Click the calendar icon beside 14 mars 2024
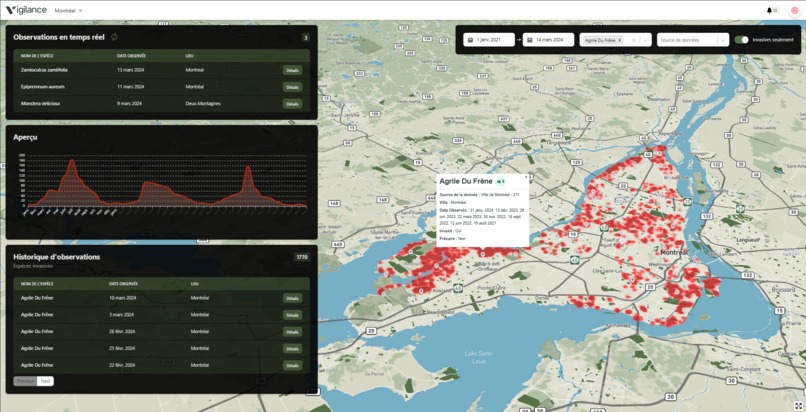 (x=529, y=40)
